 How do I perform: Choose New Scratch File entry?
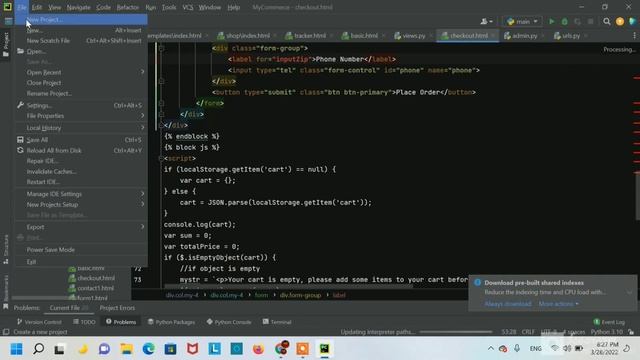82,41
